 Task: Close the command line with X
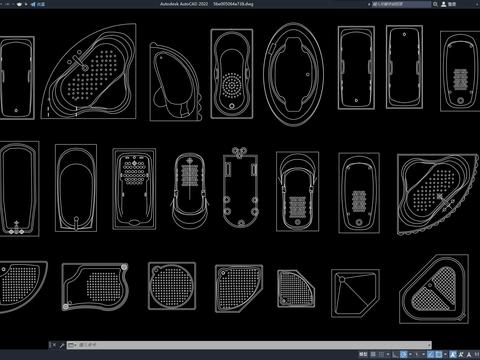tap(54, 345)
